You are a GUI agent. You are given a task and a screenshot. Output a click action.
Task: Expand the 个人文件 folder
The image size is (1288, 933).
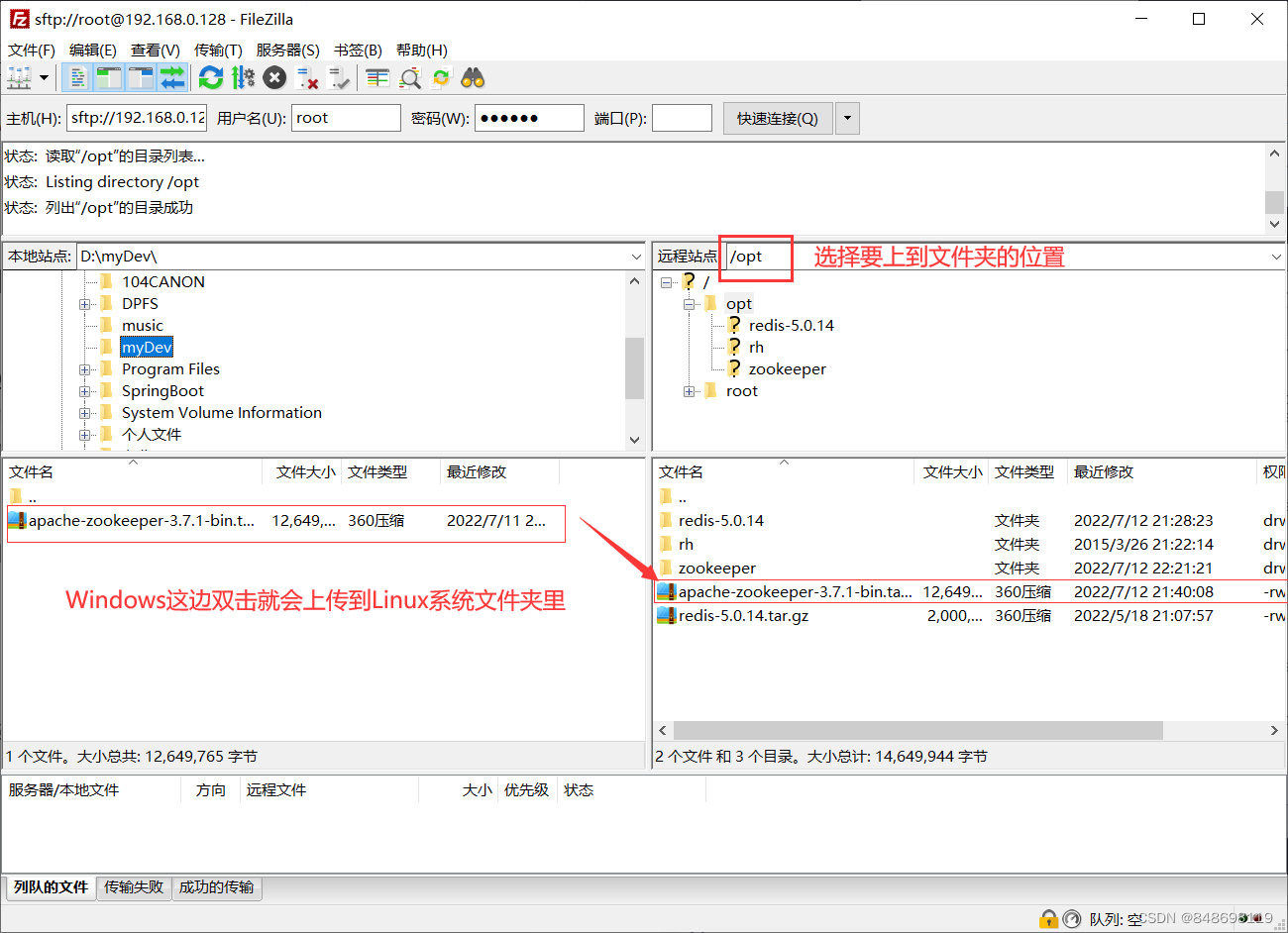(85, 435)
